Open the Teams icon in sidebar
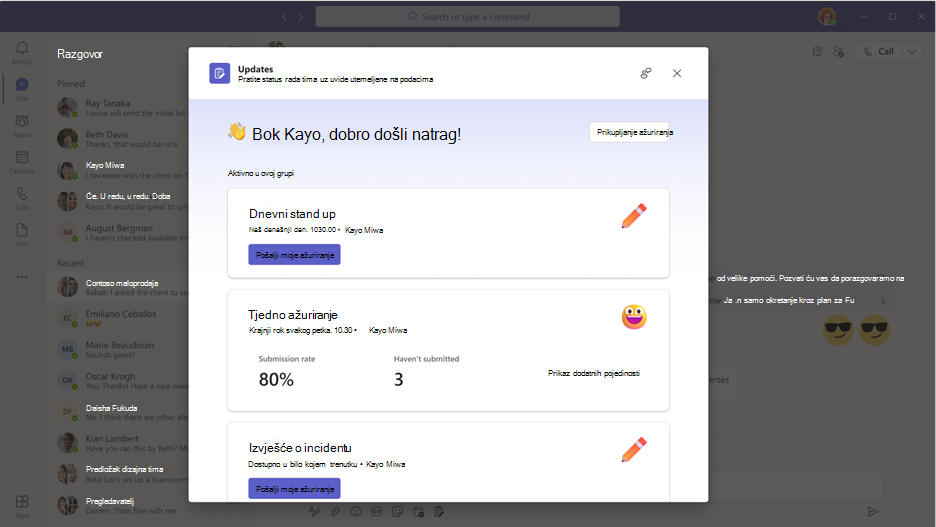 21,125
